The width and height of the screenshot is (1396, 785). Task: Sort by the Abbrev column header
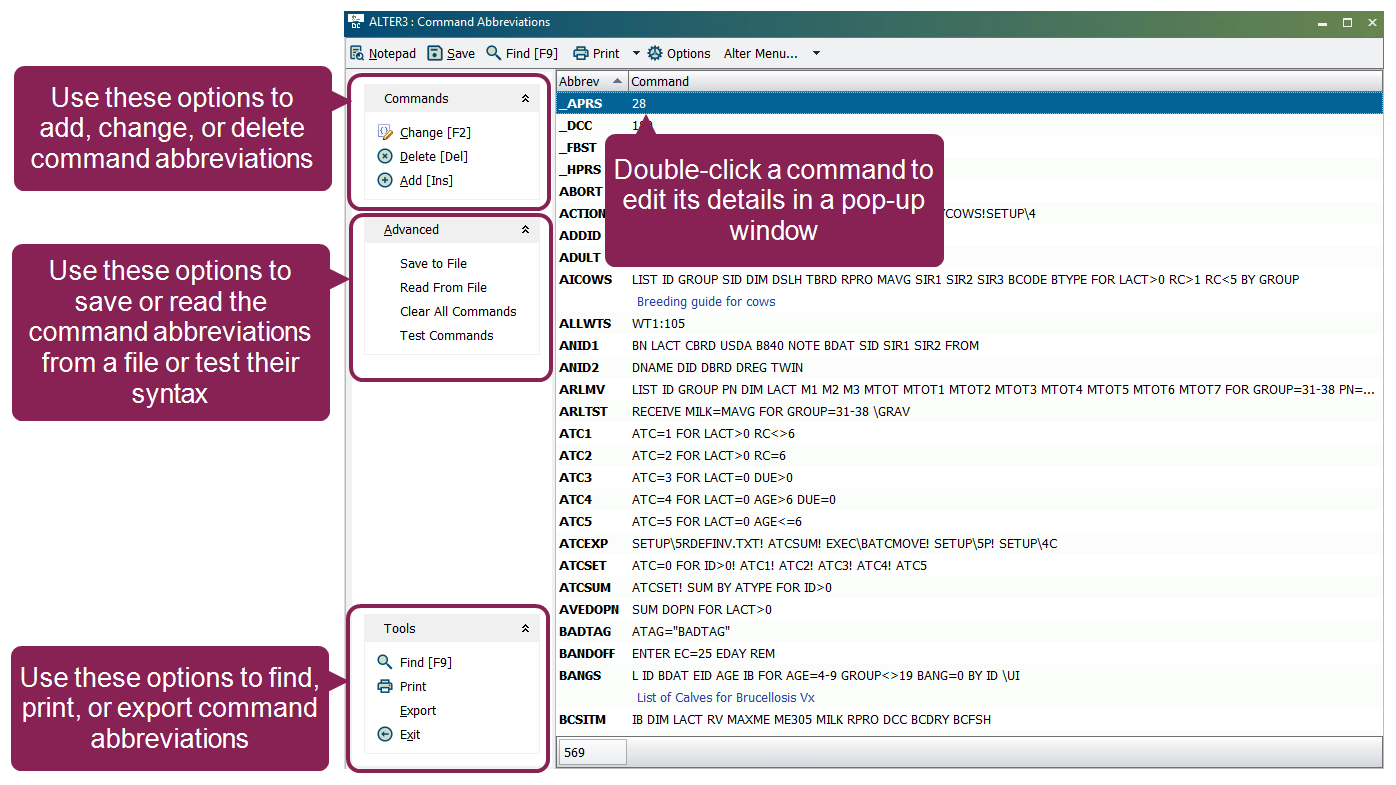(590, 81)
